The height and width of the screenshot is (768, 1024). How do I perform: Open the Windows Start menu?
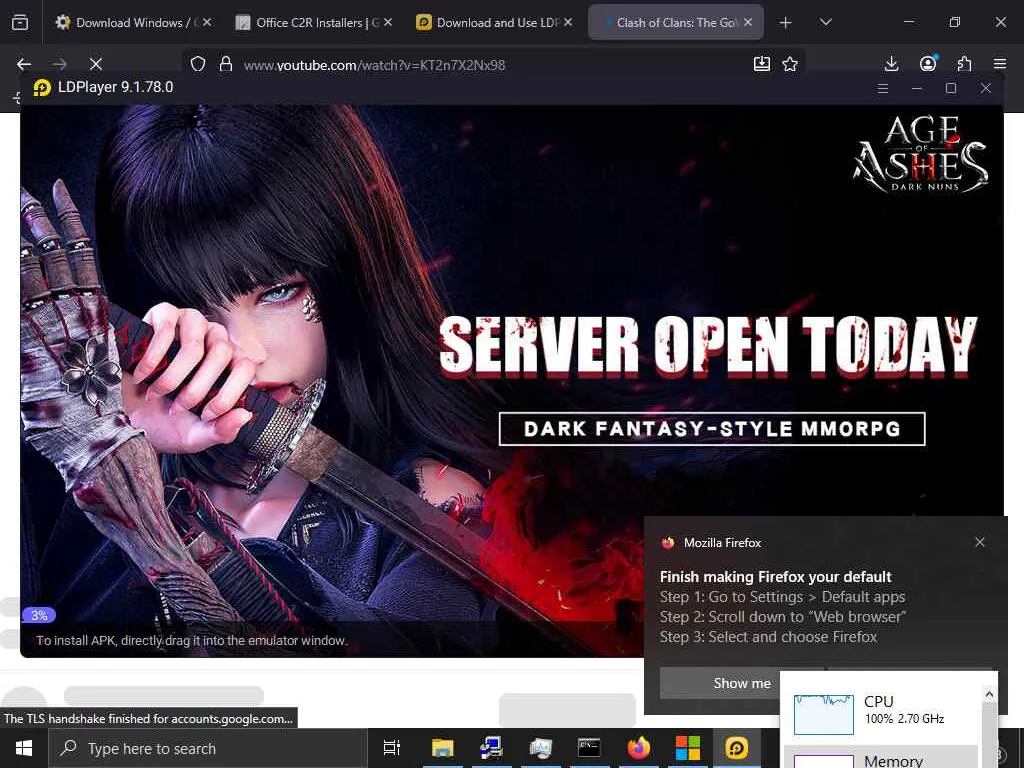click(24, 748)
